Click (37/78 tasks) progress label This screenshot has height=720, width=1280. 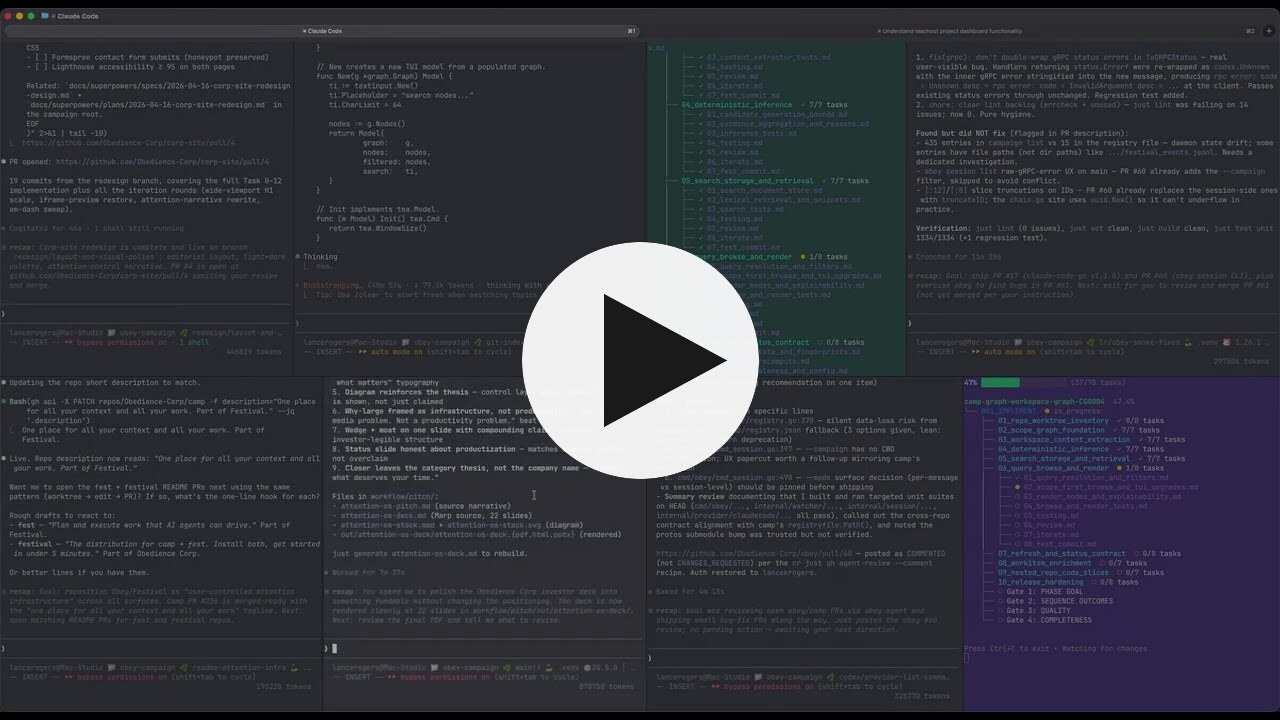1098,382
